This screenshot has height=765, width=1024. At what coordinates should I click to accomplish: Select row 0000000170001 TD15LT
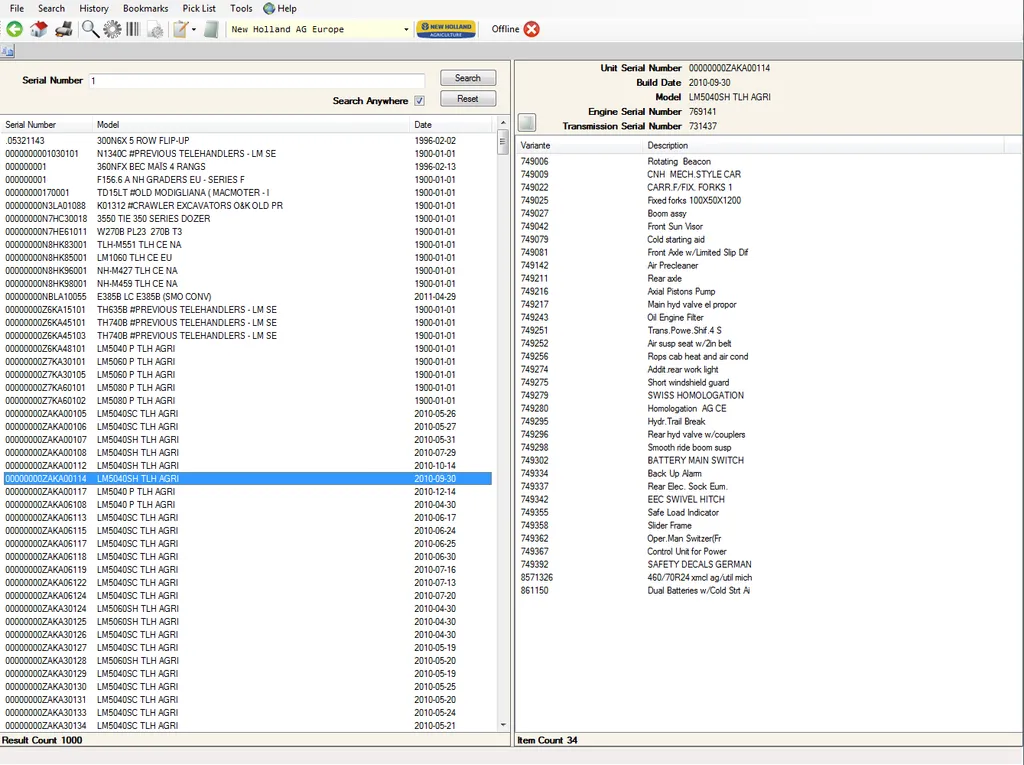click(248, 193)
